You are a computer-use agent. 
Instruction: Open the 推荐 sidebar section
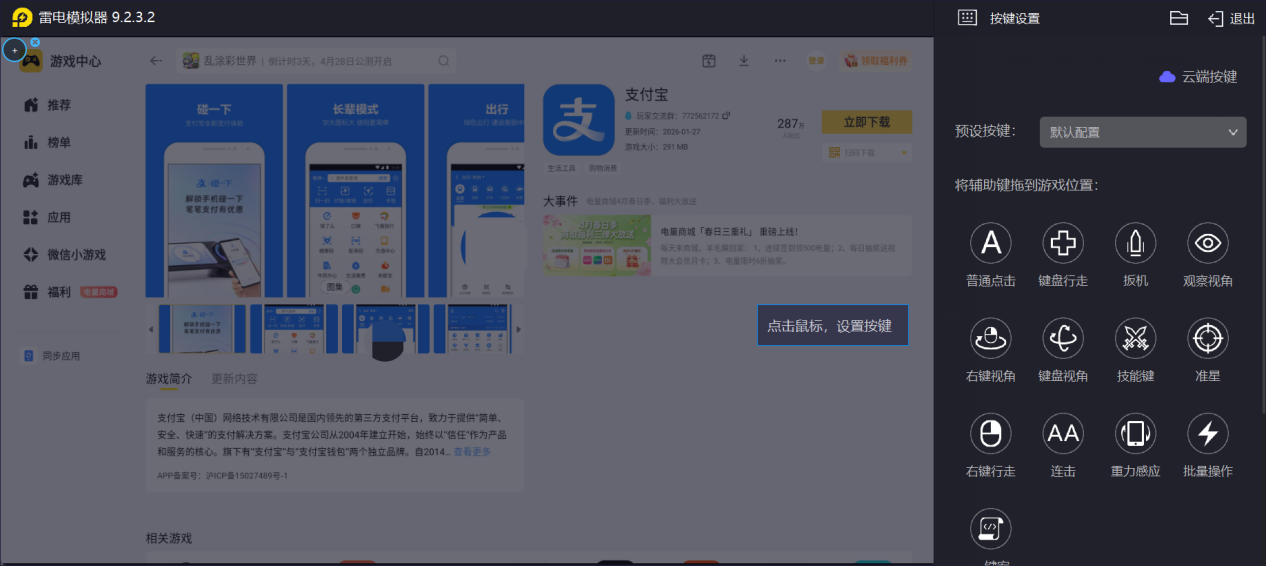coord(47,105)
